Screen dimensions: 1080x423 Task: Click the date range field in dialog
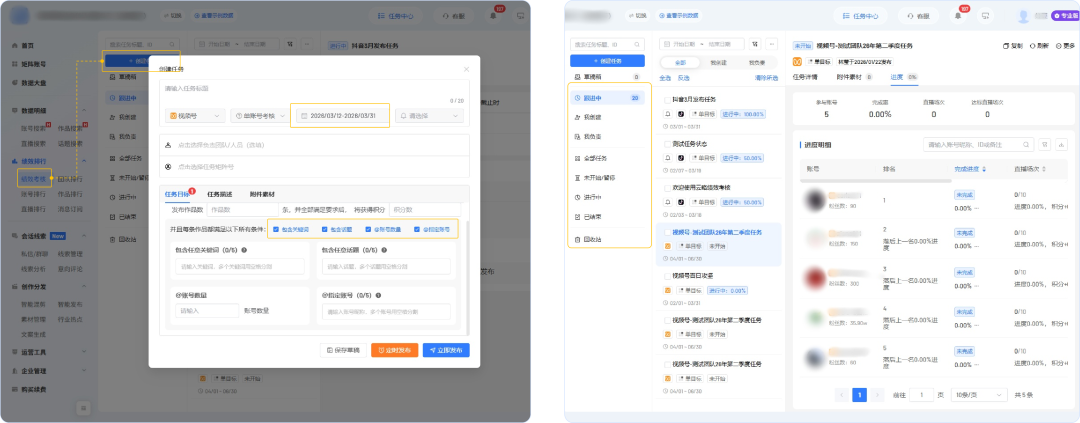click(x=340, y=116)
